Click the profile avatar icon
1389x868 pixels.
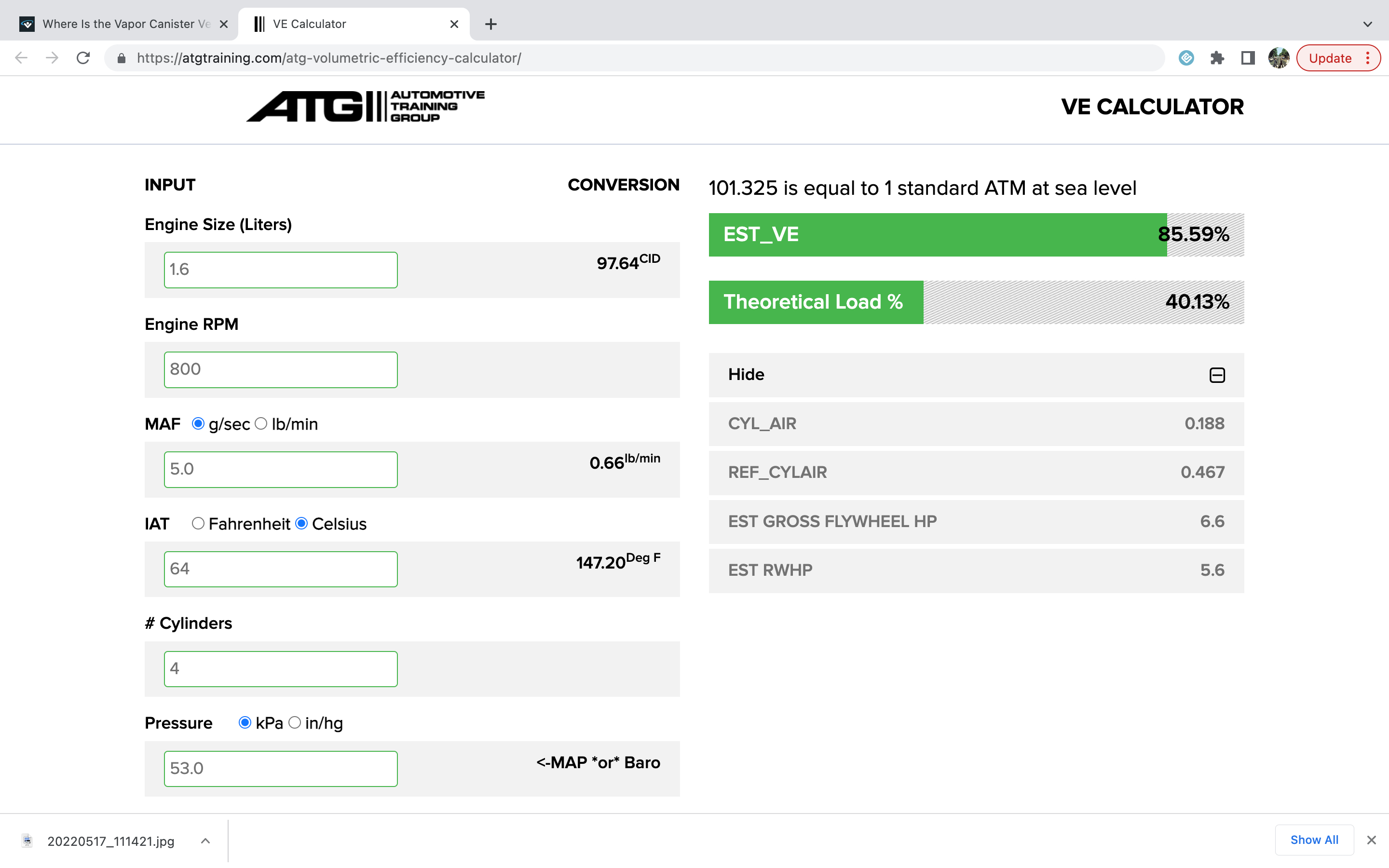point(1278,58)
